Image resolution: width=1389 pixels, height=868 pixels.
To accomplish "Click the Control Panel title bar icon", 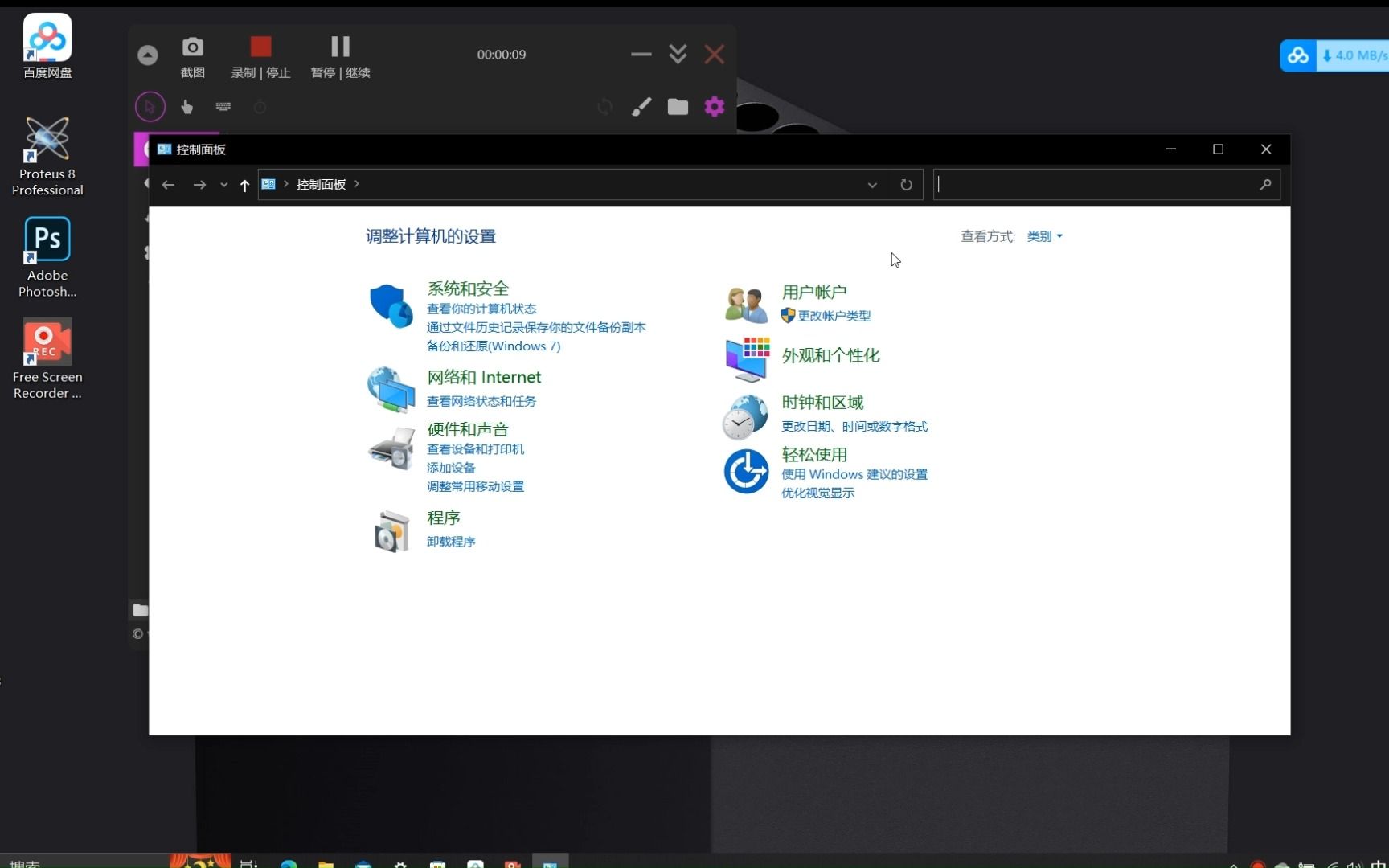I will [165, 149].
